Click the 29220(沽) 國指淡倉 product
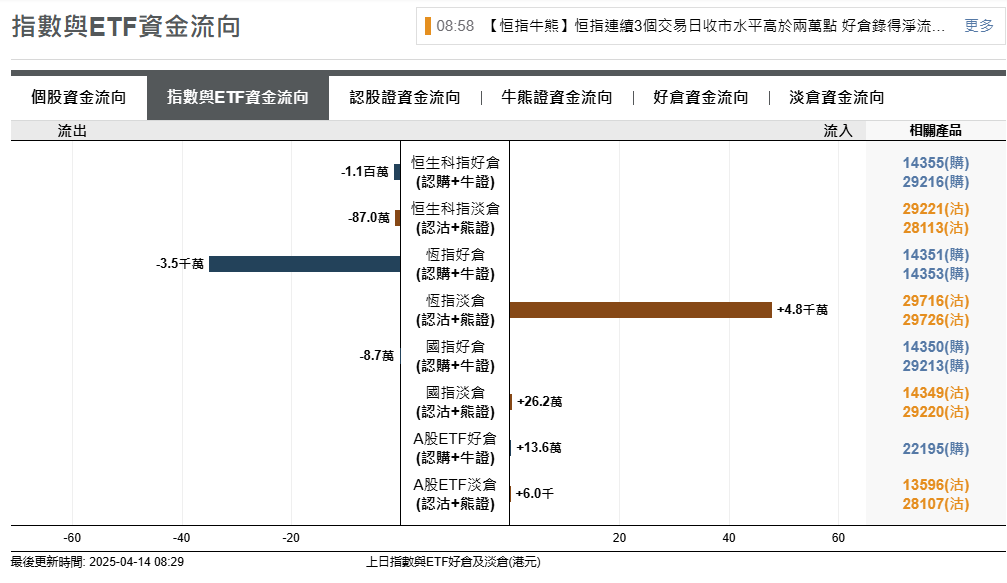 935,412
